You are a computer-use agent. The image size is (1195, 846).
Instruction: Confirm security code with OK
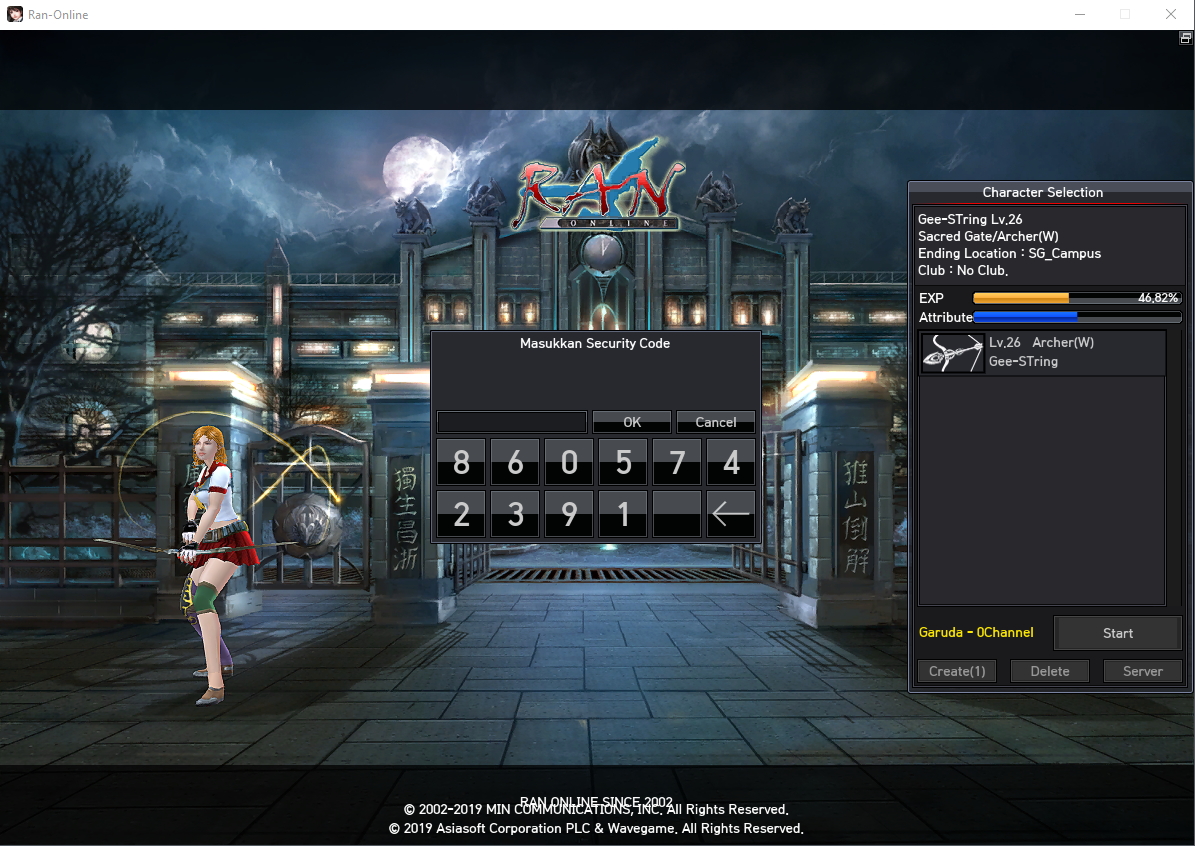pyautogui.click(x=632, y=422)
